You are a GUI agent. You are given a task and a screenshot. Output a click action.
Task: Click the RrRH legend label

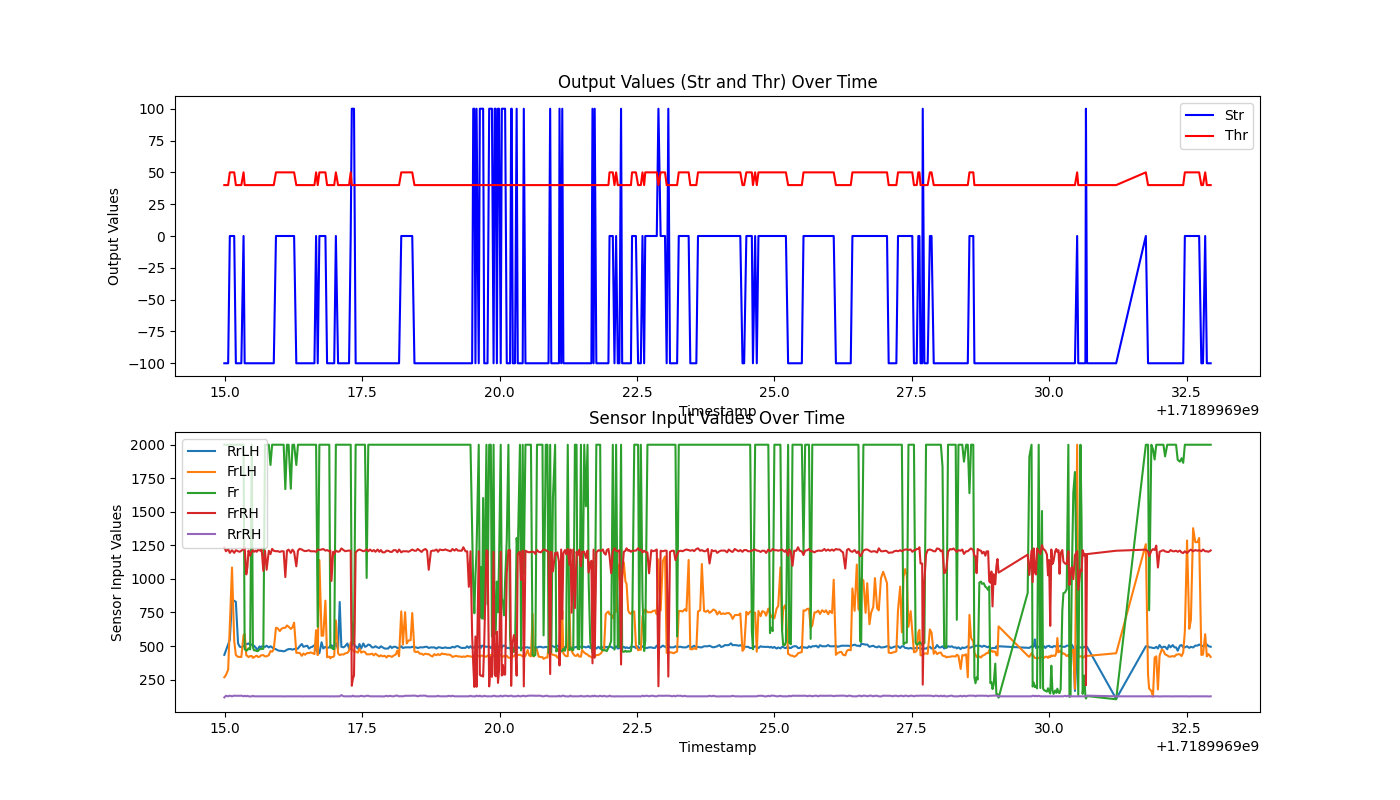pyautogui.click(x=244, y=534)
